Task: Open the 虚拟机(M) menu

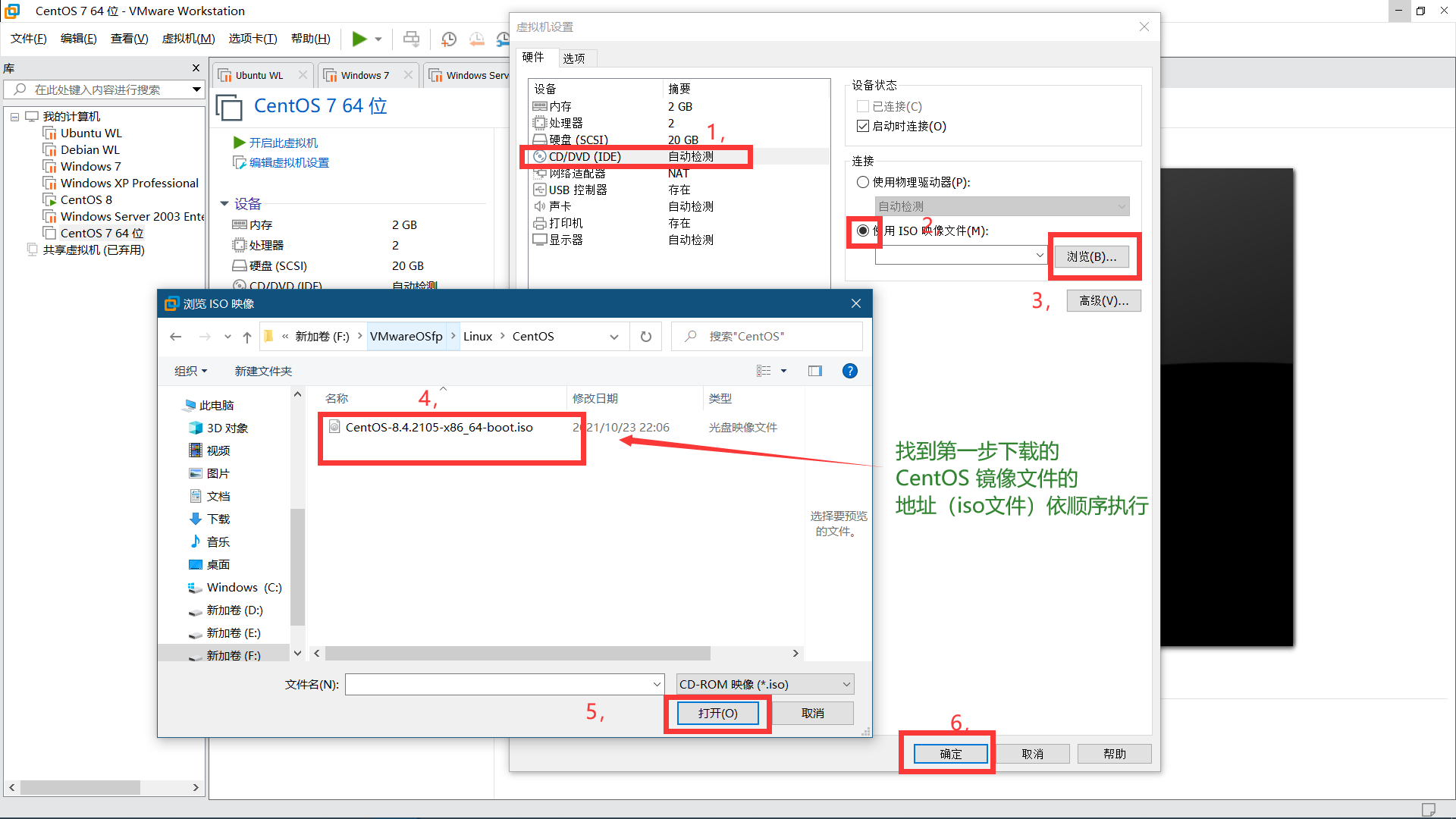Action: coord(188,39)
